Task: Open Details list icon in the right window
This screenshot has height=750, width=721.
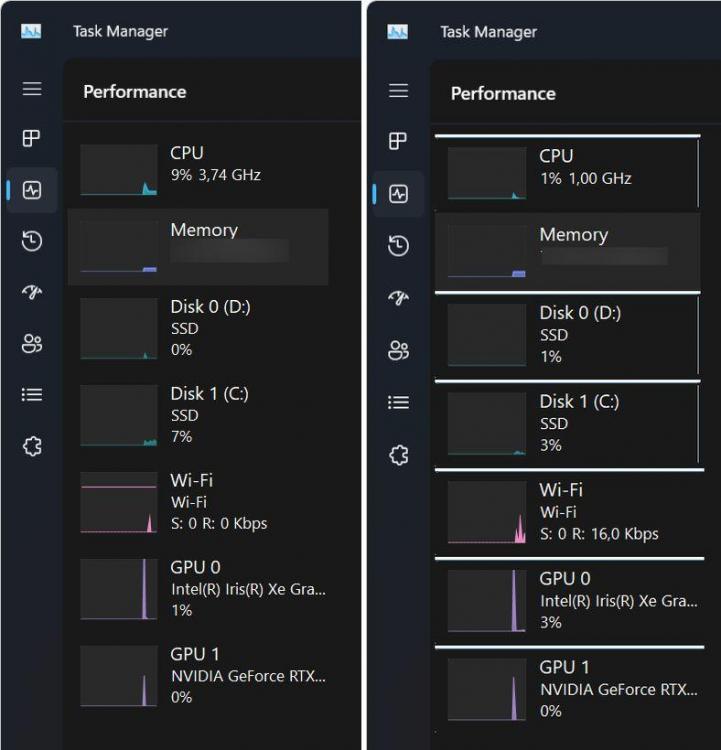Action: [x=399, y=402]
